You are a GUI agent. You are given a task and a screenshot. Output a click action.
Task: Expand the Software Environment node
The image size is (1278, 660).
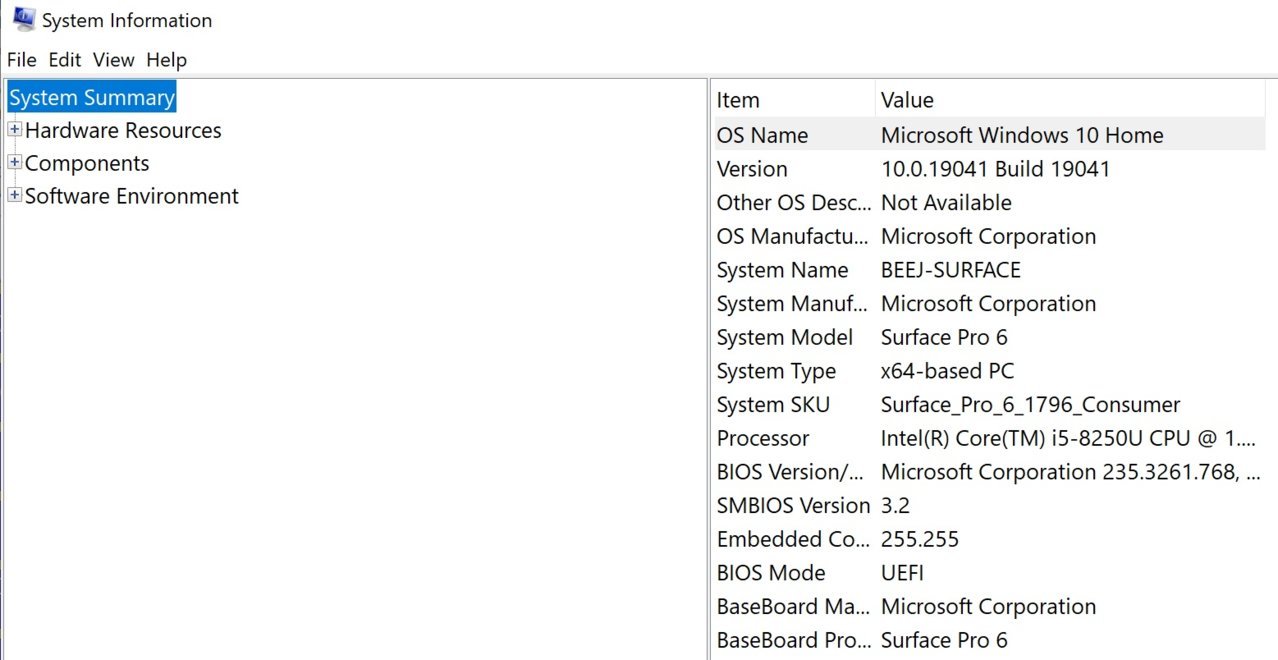tap(14, 196)
